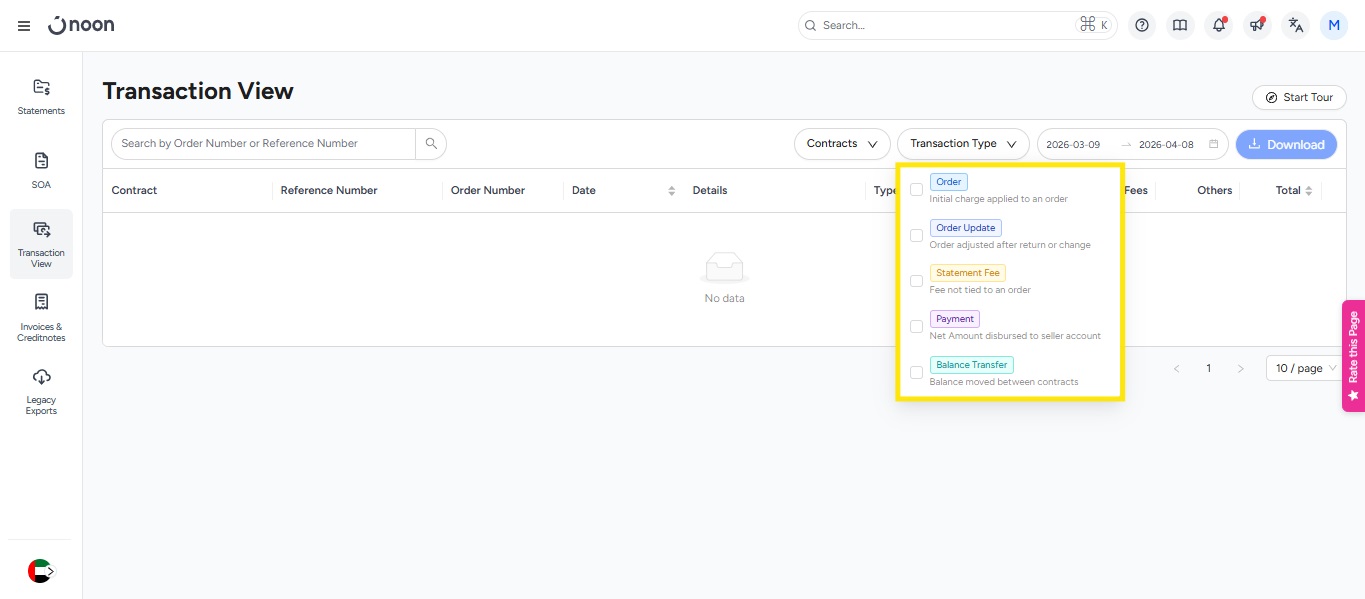Screen dimensions: 1365x599
Task: Open Invoices & Creditnotes section
Action: pos(41,317)
